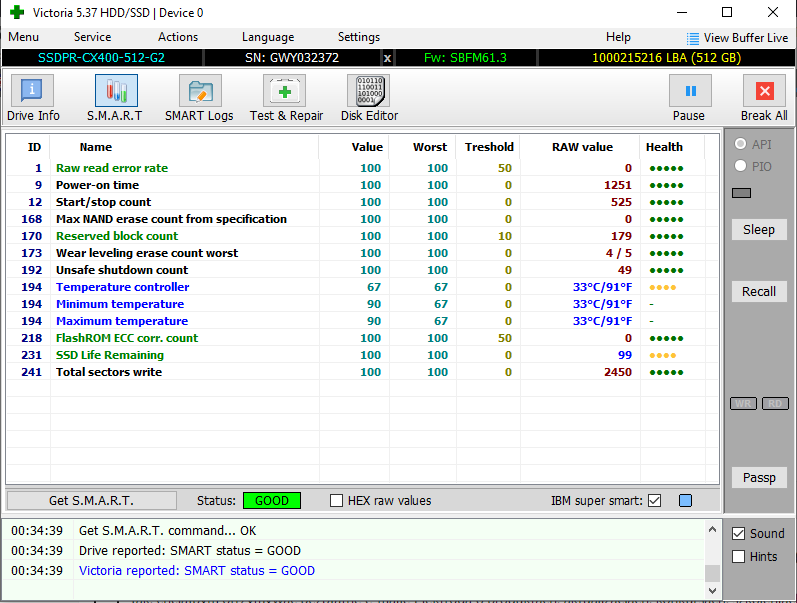Click the blue square color swatch
This screenshot has width=797, height=603.
[685, 501]
